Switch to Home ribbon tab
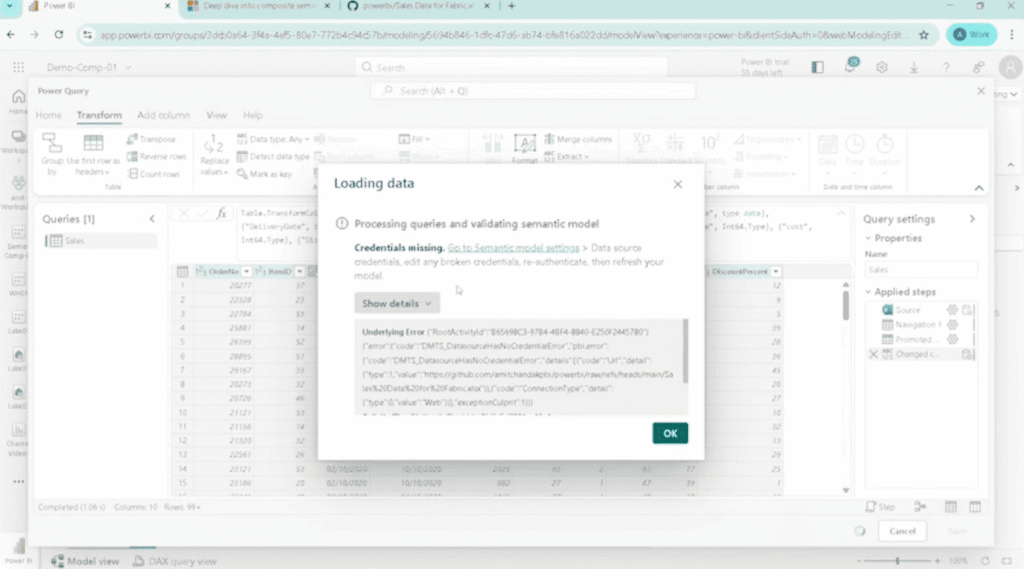Image resolution: width=1024 pixels, height=569 pixels. [48, 115]
